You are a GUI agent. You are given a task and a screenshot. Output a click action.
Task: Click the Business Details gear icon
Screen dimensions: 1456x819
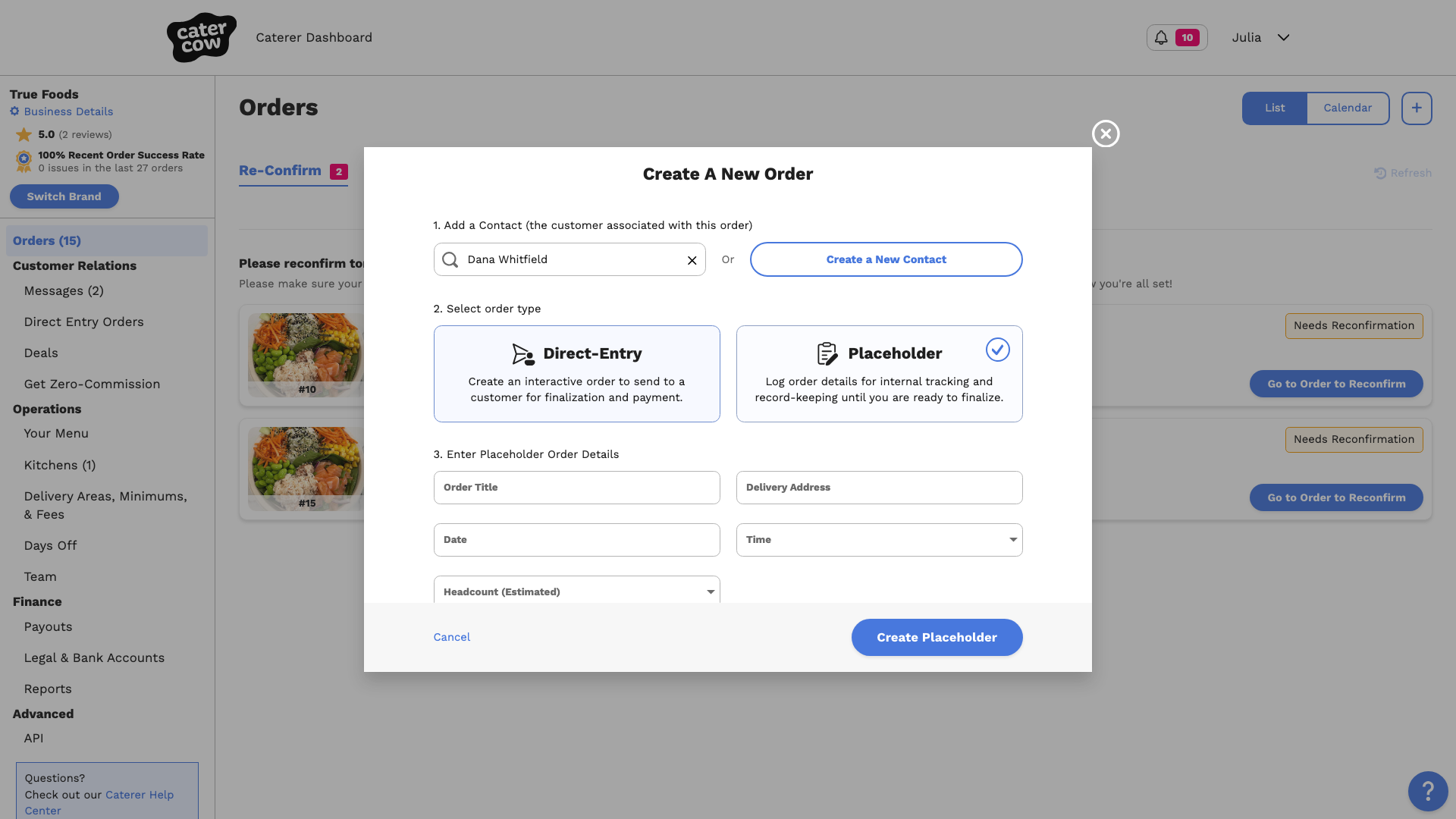coord(14,111)
